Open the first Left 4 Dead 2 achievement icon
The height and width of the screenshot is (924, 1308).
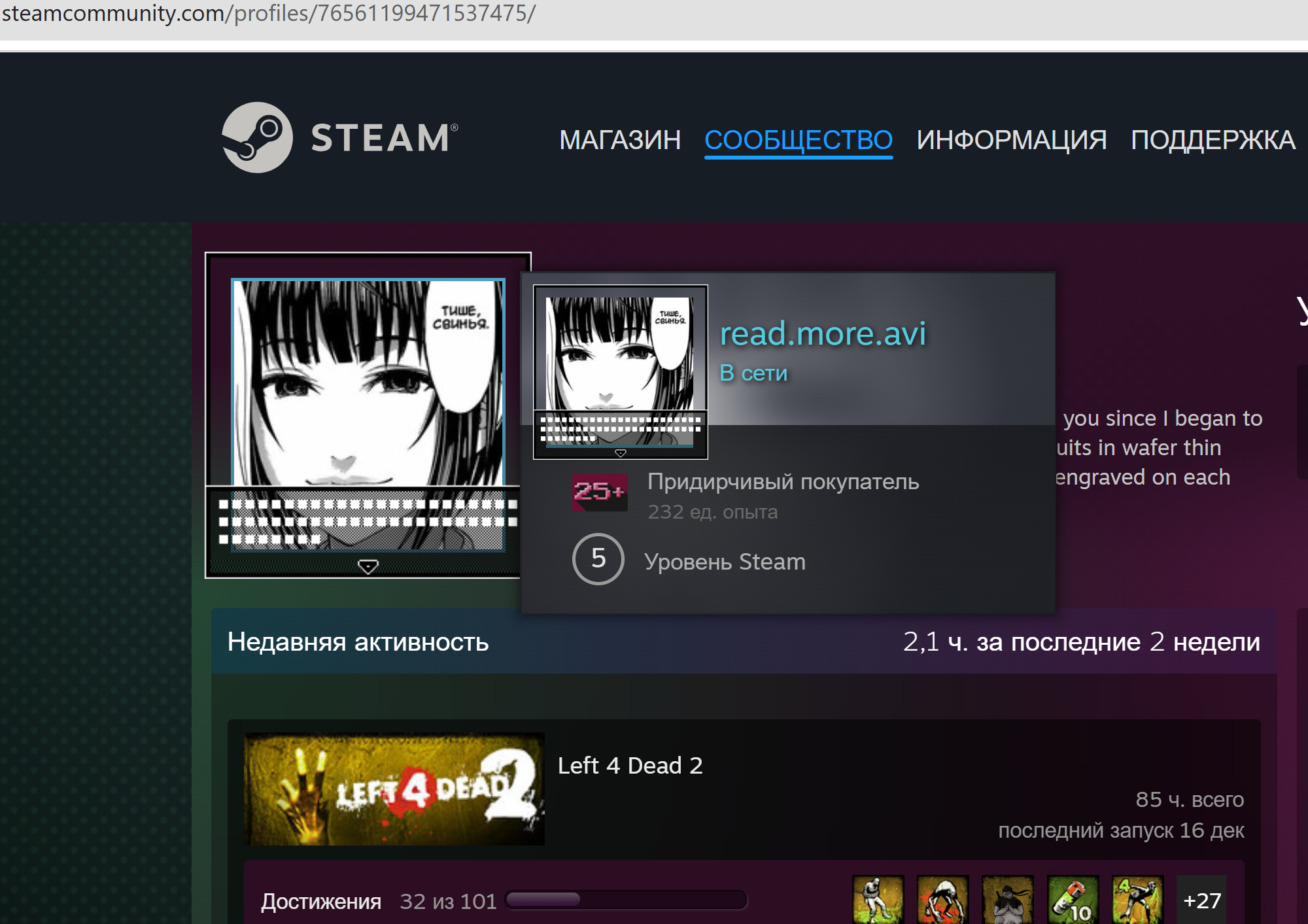(878, 900)
